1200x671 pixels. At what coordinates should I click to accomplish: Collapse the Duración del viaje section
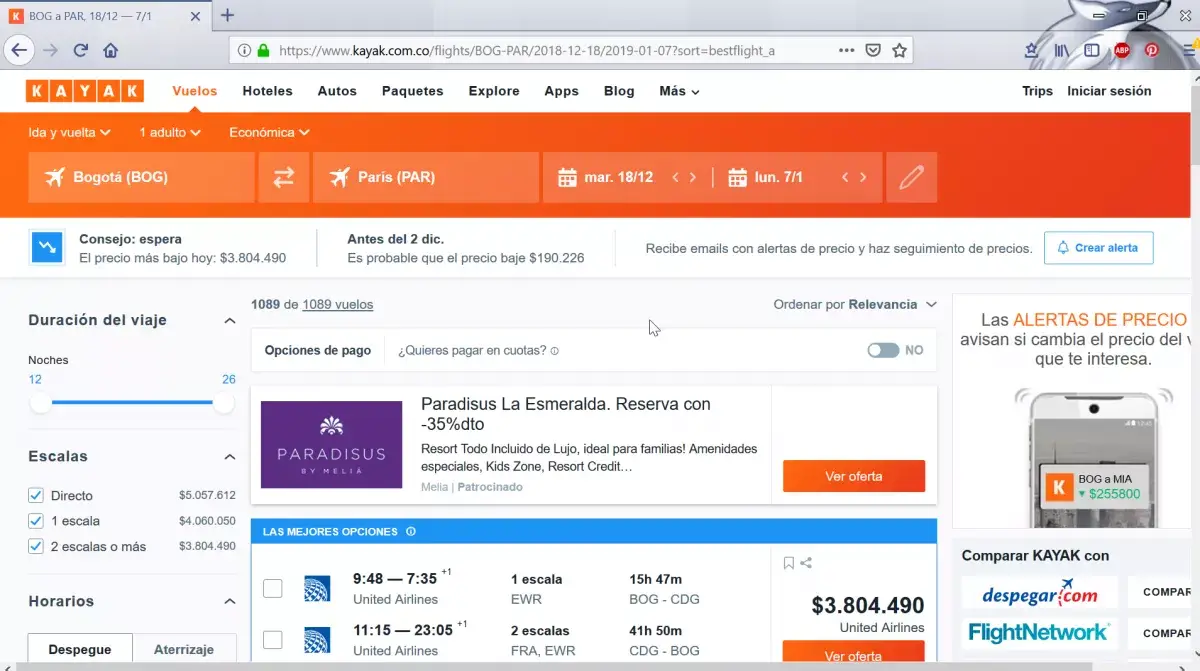(x=229, y=321)
